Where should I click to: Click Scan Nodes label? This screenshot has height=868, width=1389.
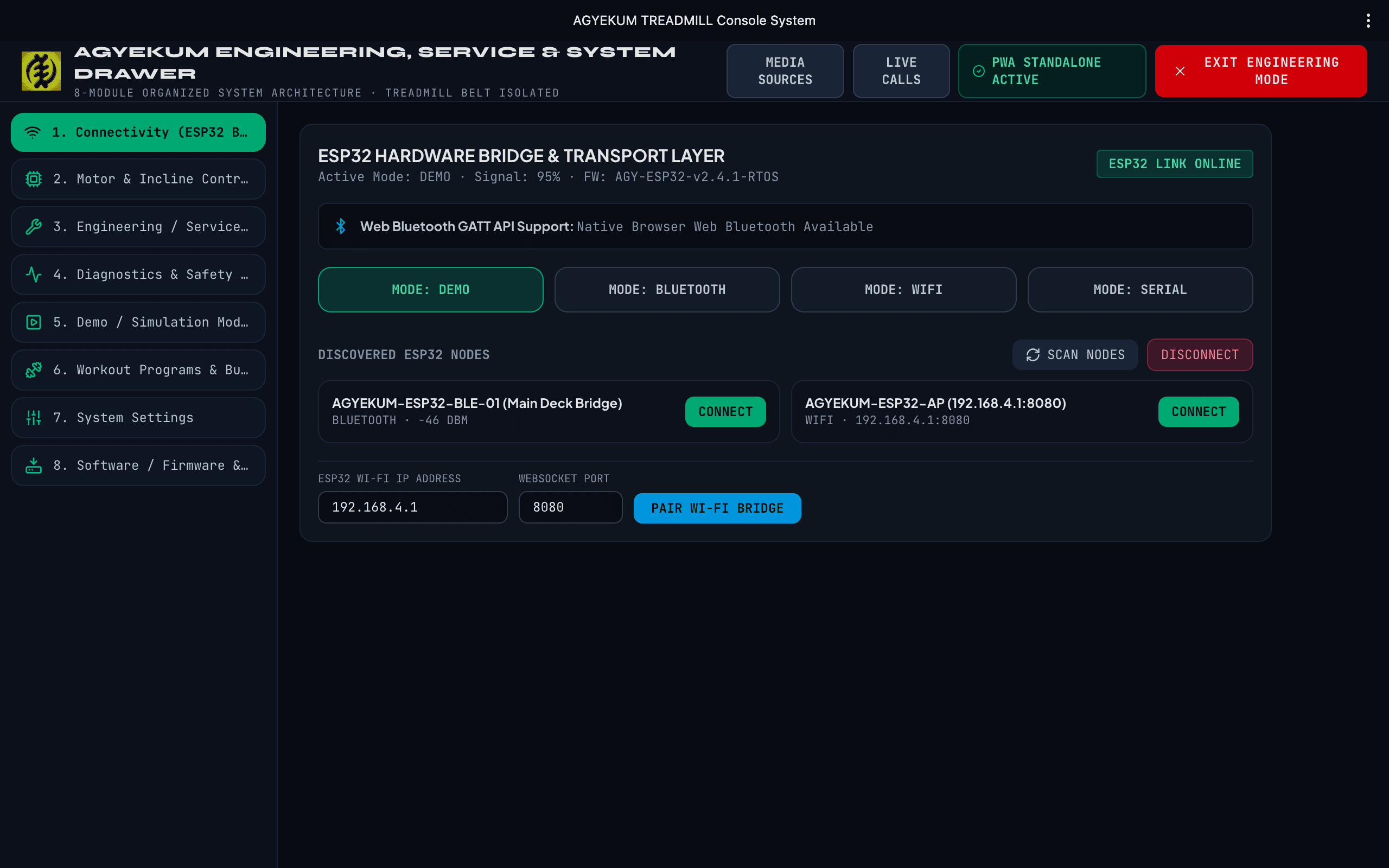click(x=1086, y=355)
